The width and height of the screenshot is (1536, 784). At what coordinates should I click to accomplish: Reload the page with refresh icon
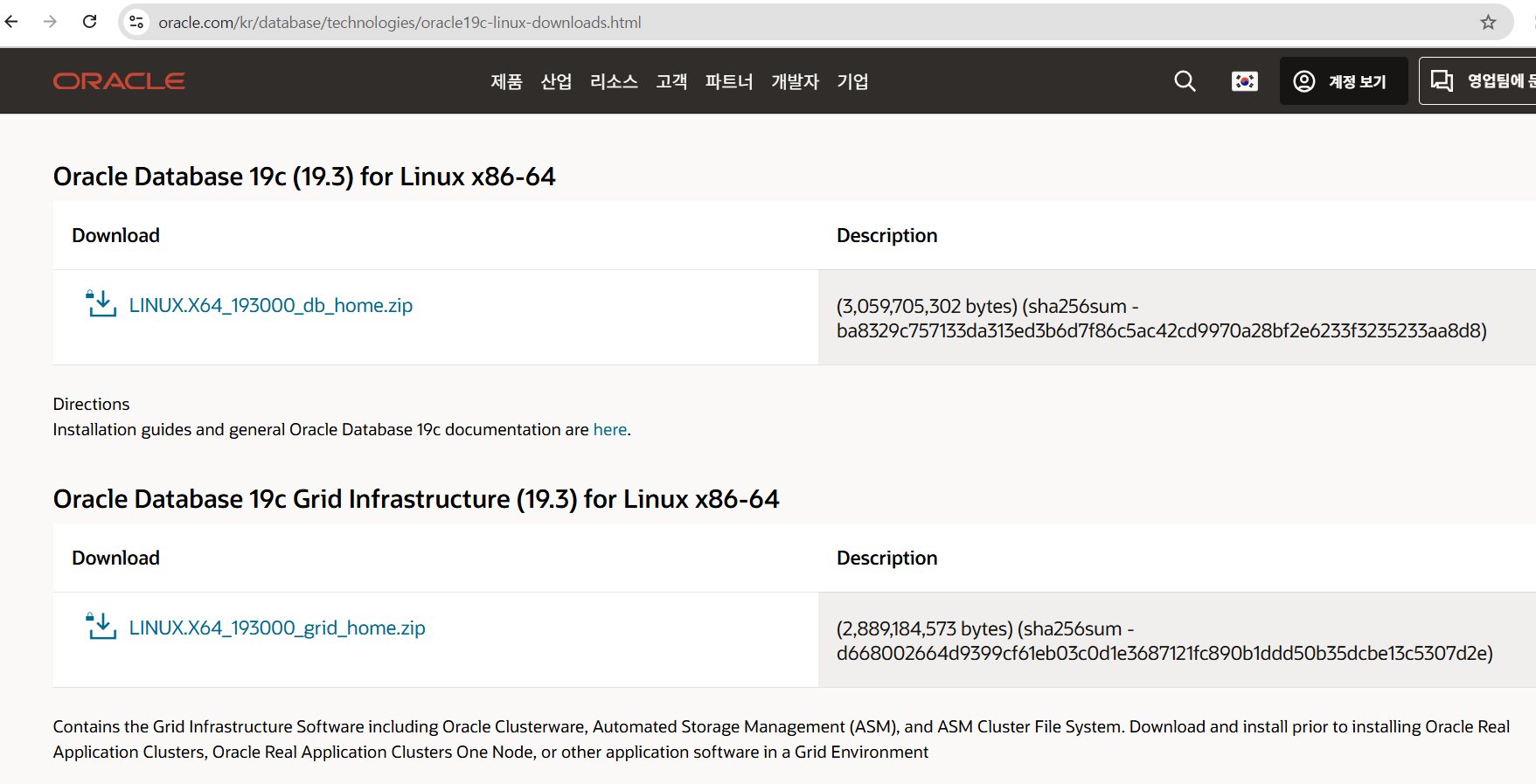point(89,22)
